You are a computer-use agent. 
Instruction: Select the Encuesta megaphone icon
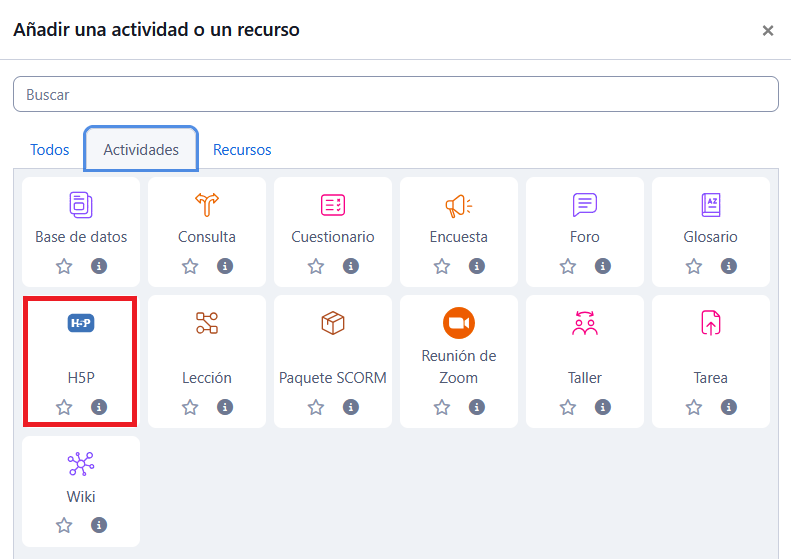coord(459,205)
